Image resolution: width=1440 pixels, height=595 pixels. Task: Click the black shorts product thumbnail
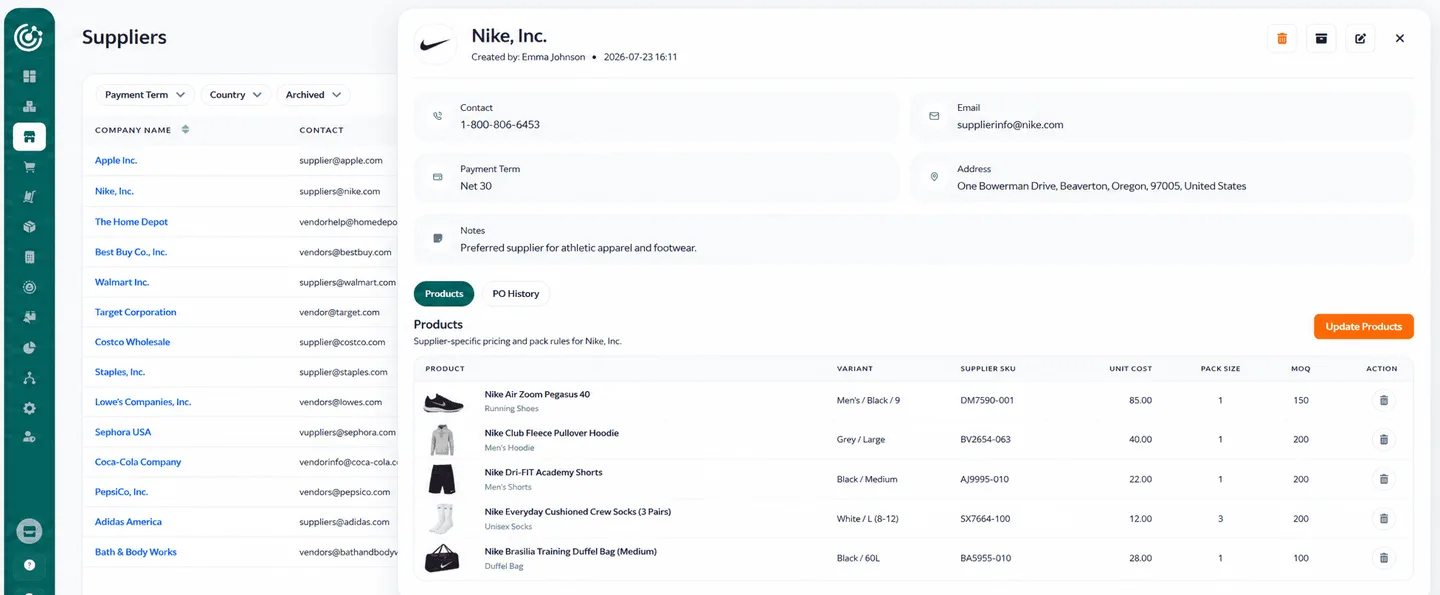click(442, 479)
